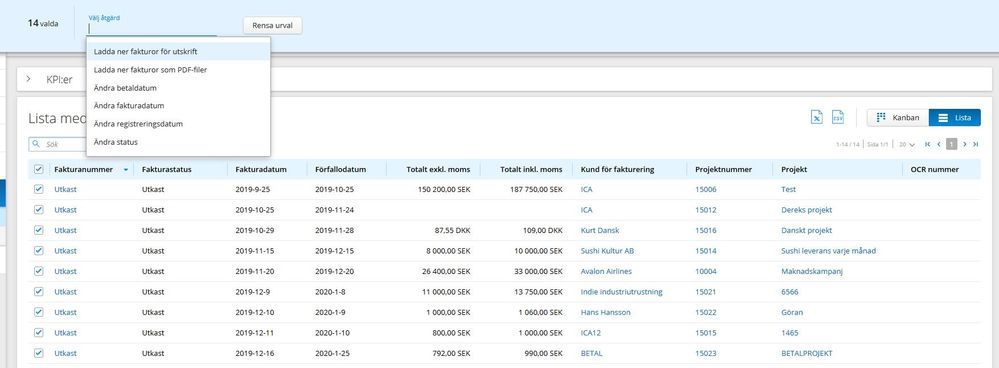
Task: Open customer link Sushi Kultur AB
Action: pos(607,251)
